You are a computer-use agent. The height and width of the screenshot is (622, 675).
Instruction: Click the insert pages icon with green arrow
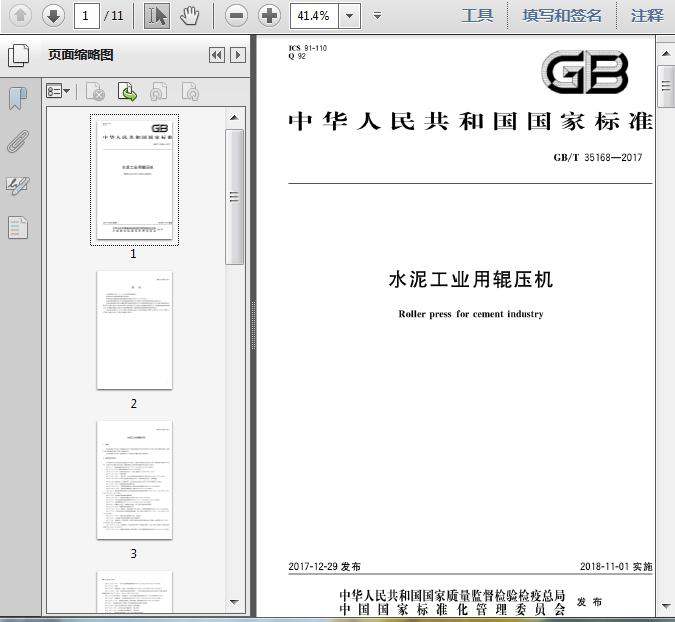point(127,92)
